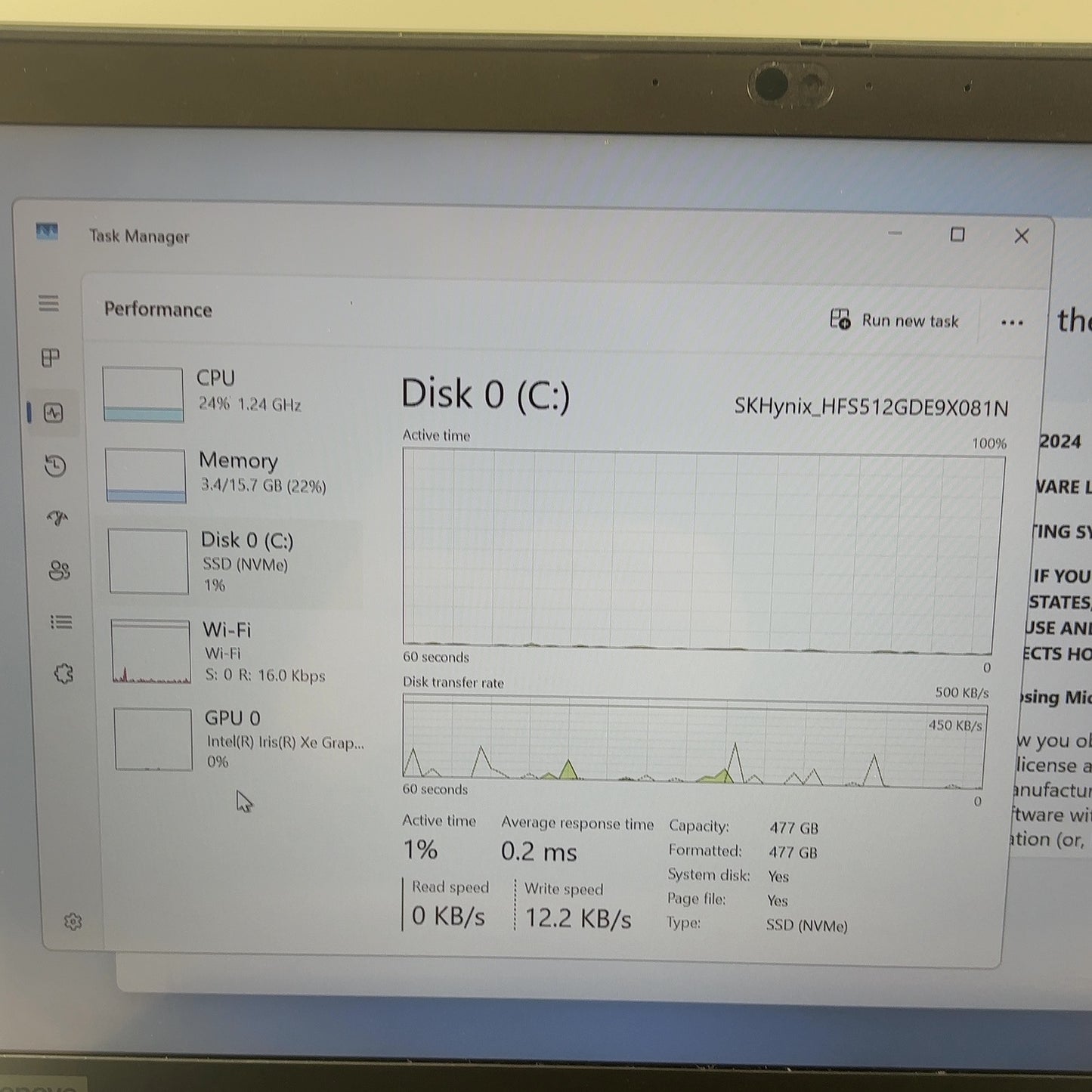Image resolution: width=1092 pixels, height=1092 pixels.
Task: Select GPU 0 Intel Iris Xe entry
Action: click(x=237, y=738)
